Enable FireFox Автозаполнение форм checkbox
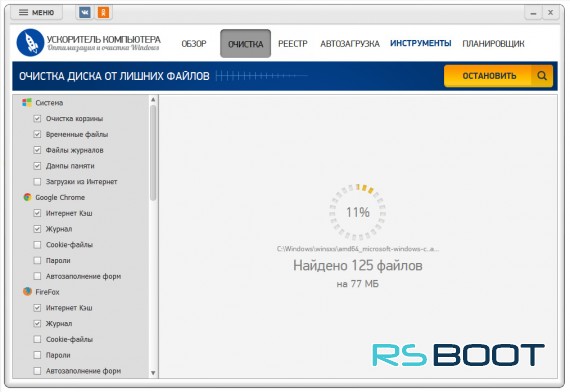 [x=37, y=371]
